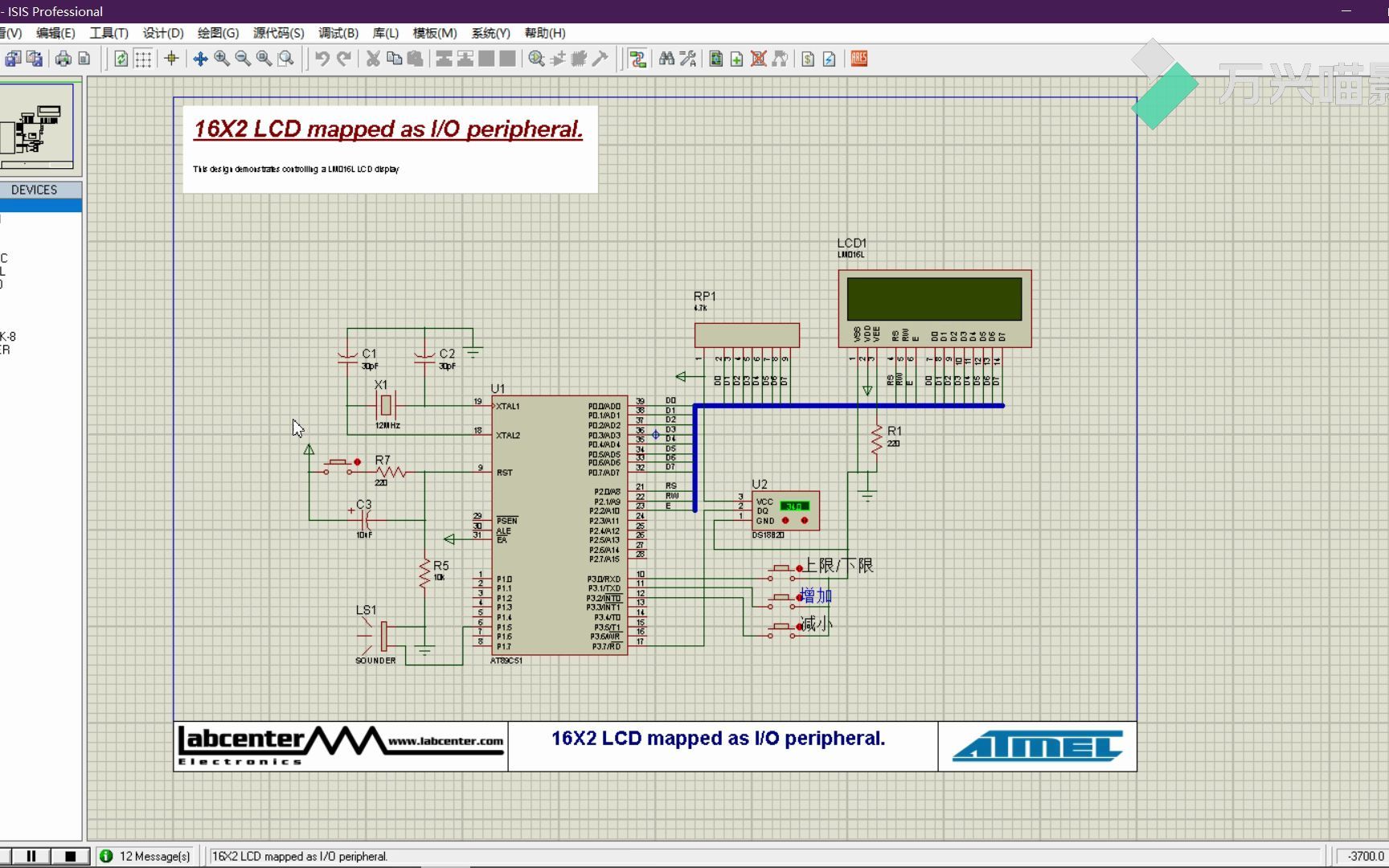This screenshot has height=868, width=1389.
Task: Click the Stop simulation button
Action: point(71,856)
